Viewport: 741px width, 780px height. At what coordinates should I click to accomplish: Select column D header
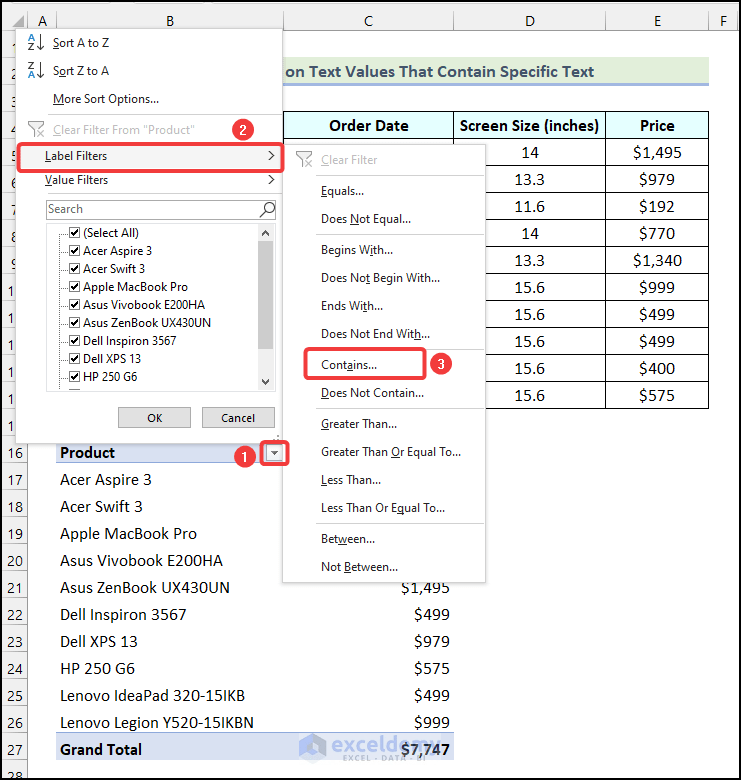pyautogui.click(x=530, y=21)
